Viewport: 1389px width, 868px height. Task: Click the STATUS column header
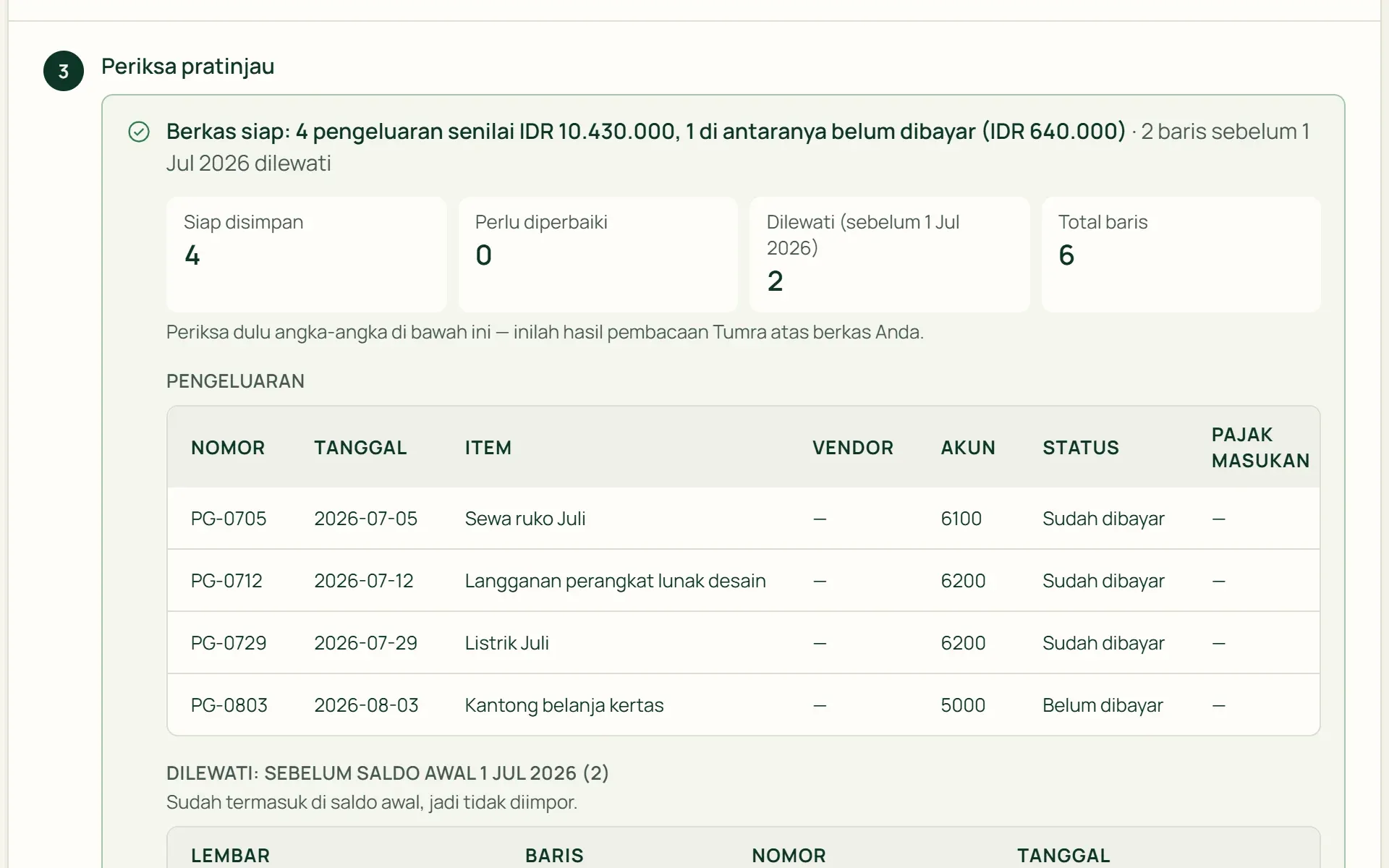[1081, 448]
